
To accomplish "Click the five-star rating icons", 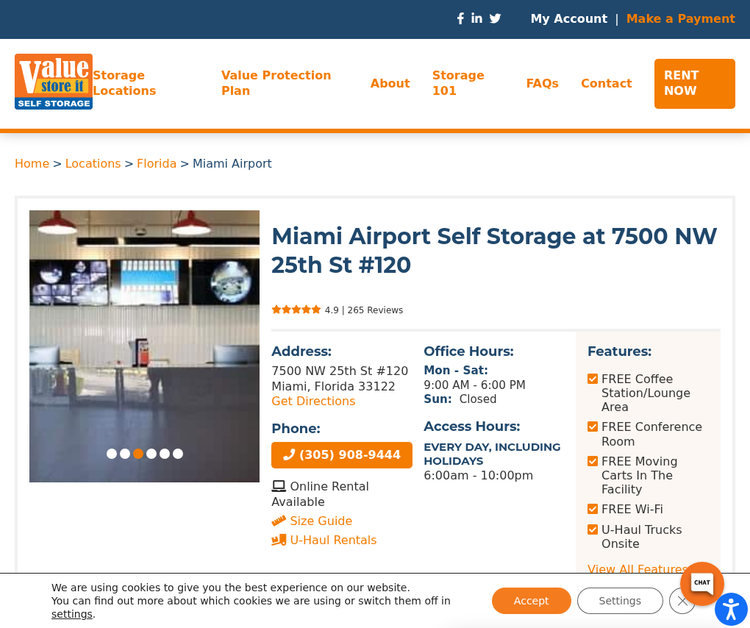I will tap(296, 310).
